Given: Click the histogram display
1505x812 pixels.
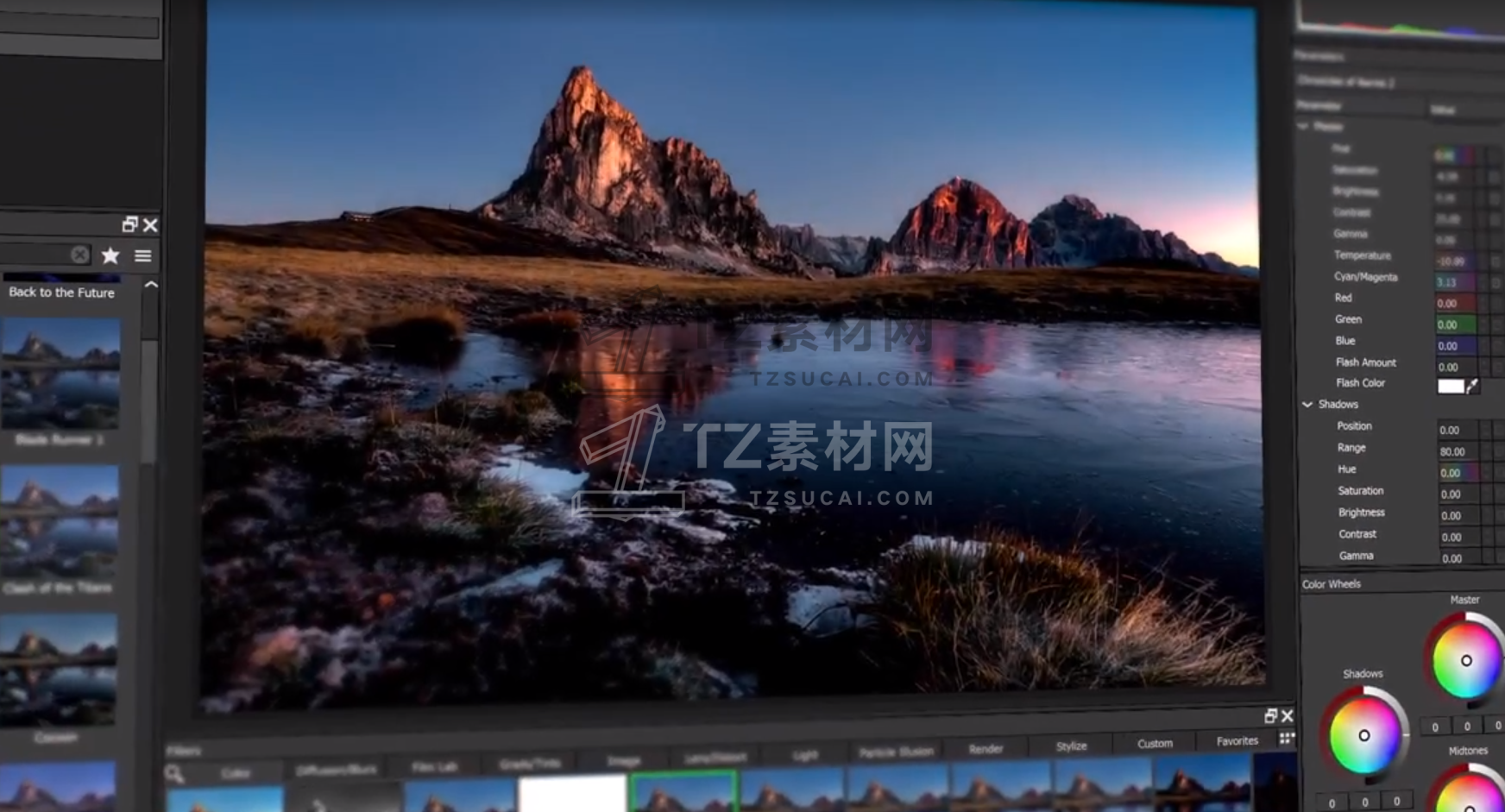Looking at the screenshot, I should tap(1401, 19).
